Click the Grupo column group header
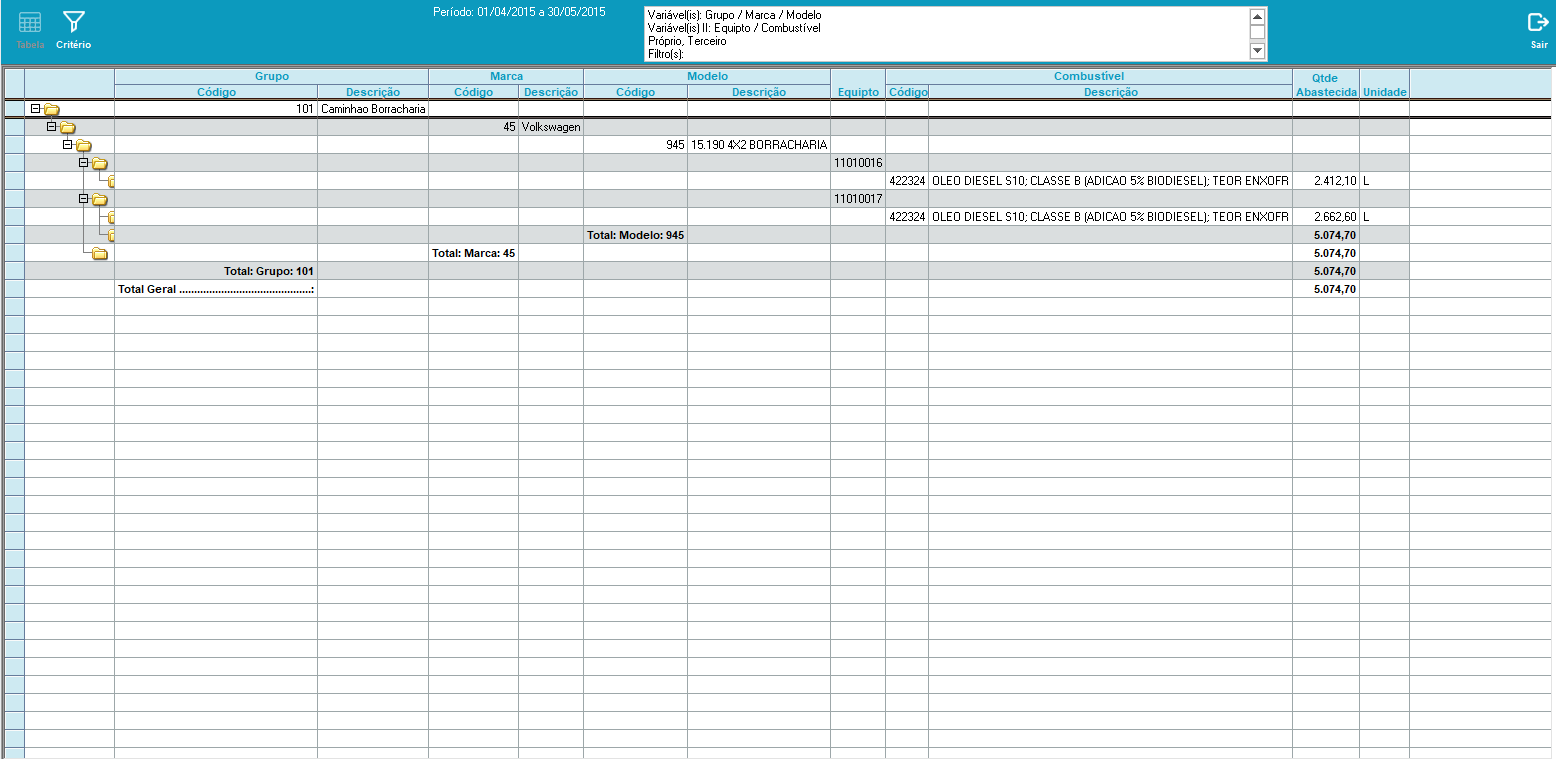 [x=272, y=76]
